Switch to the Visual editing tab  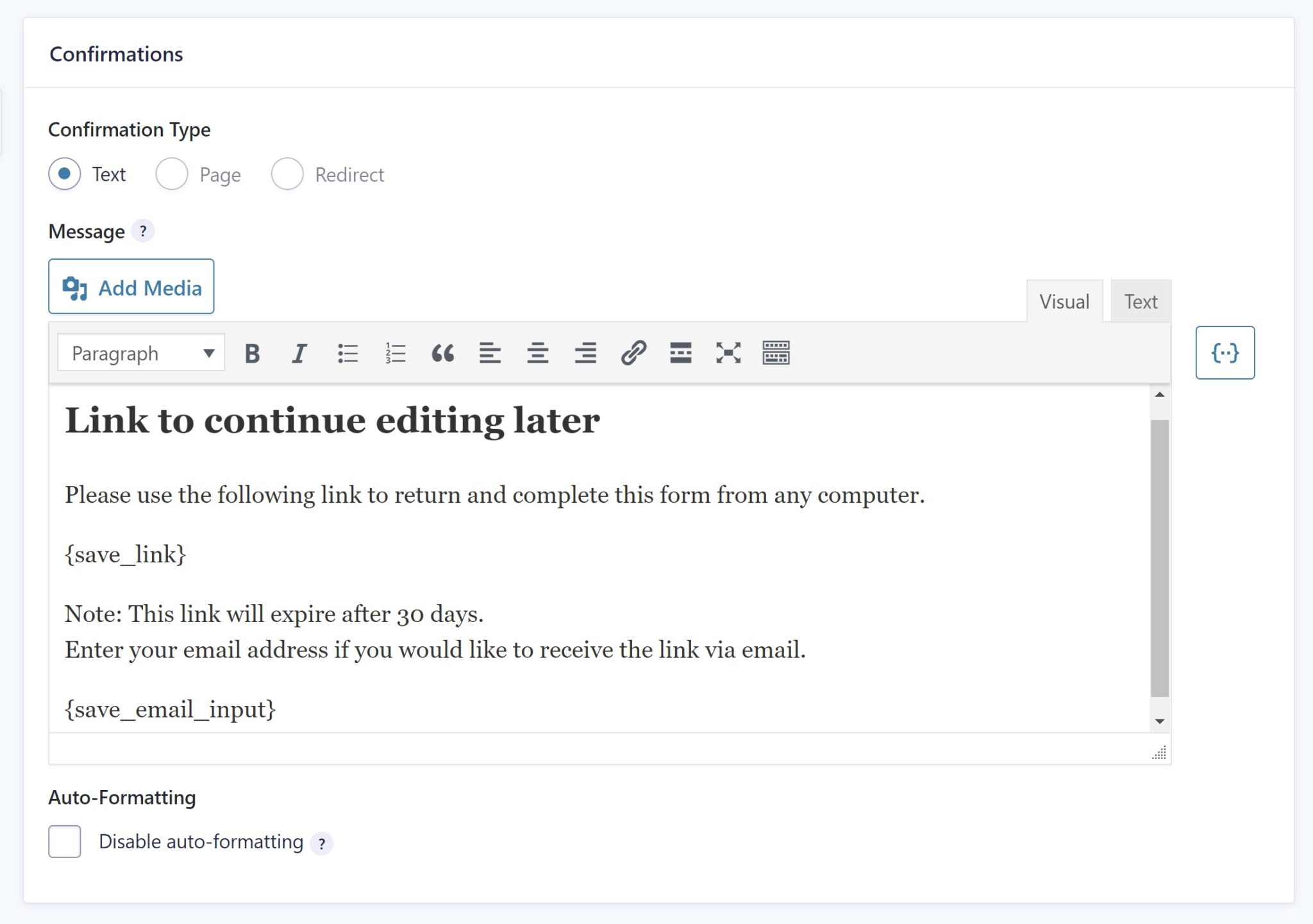1064,301
